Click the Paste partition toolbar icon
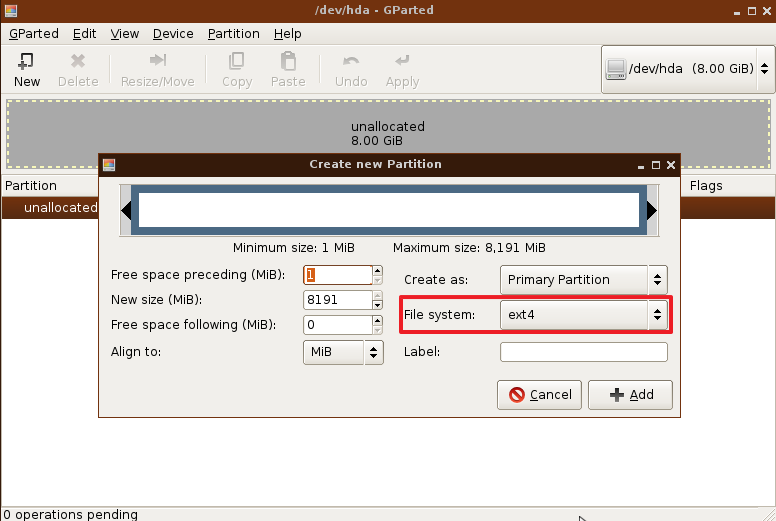The width and height of the screenshot is (776, 521). (288, 61)
